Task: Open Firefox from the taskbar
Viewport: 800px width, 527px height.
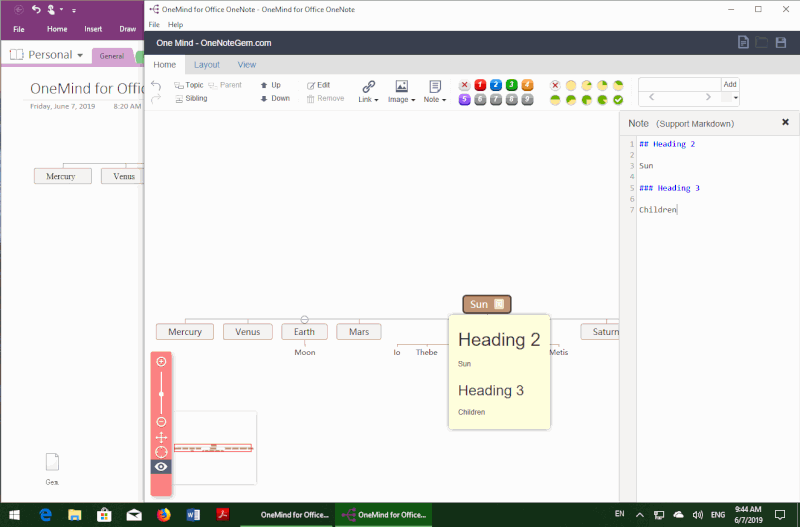Action: tap(164, 515)
